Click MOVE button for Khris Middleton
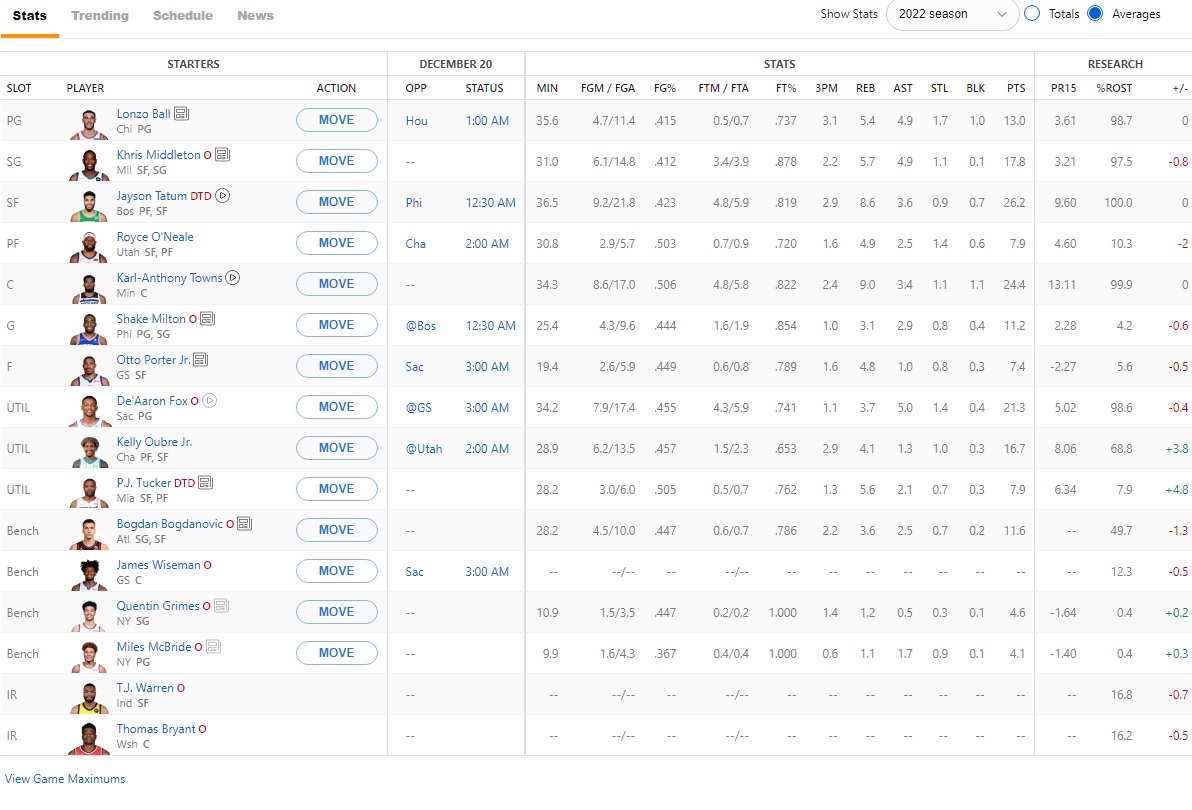This screenshot has height=810, width=1192. point(337,161)
